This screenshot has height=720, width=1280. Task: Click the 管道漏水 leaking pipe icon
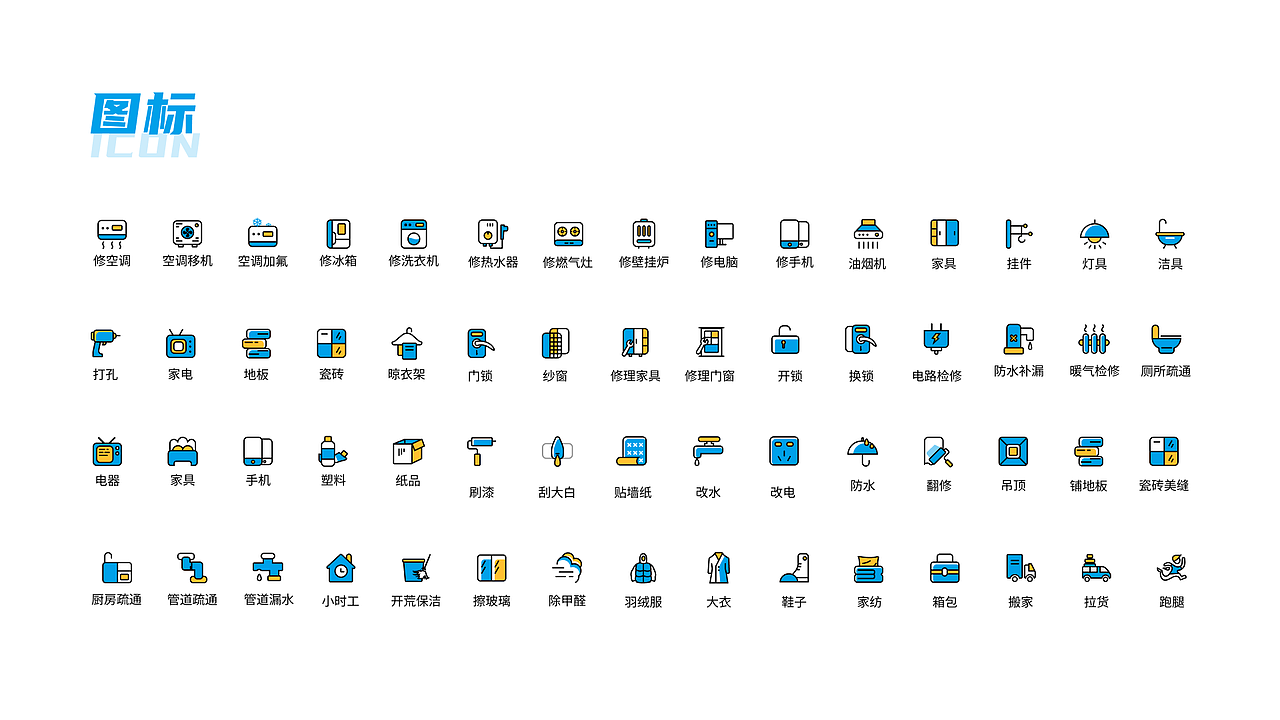pos(268,568)
